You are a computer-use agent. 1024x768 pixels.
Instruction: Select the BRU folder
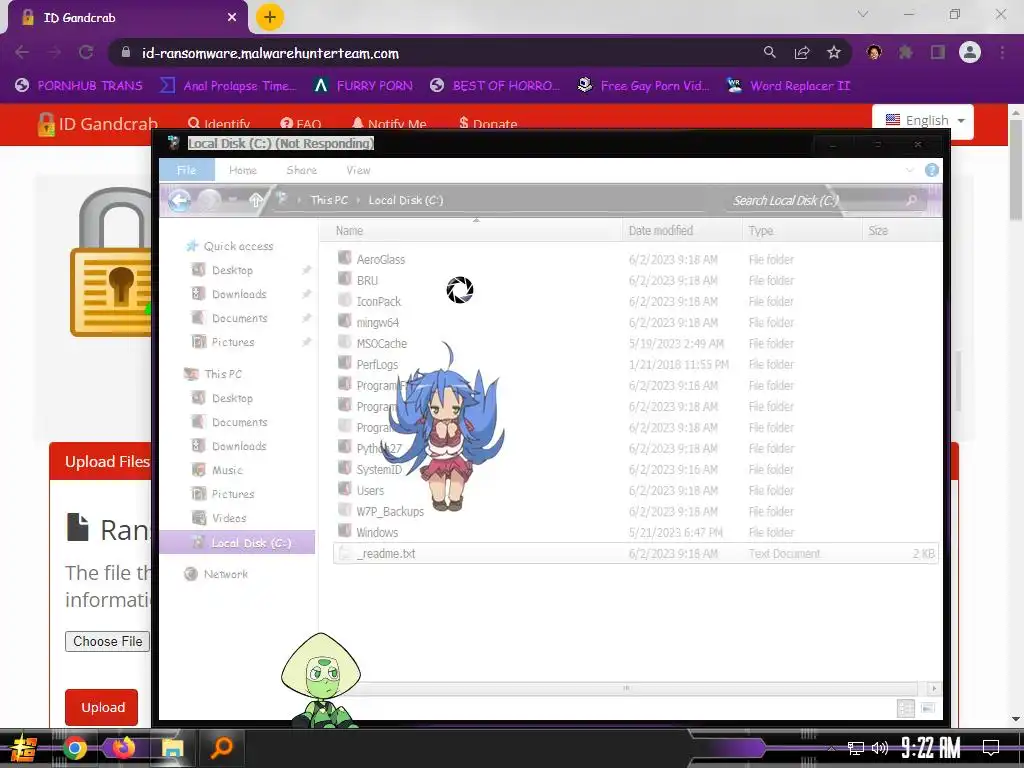click(367, 280)
